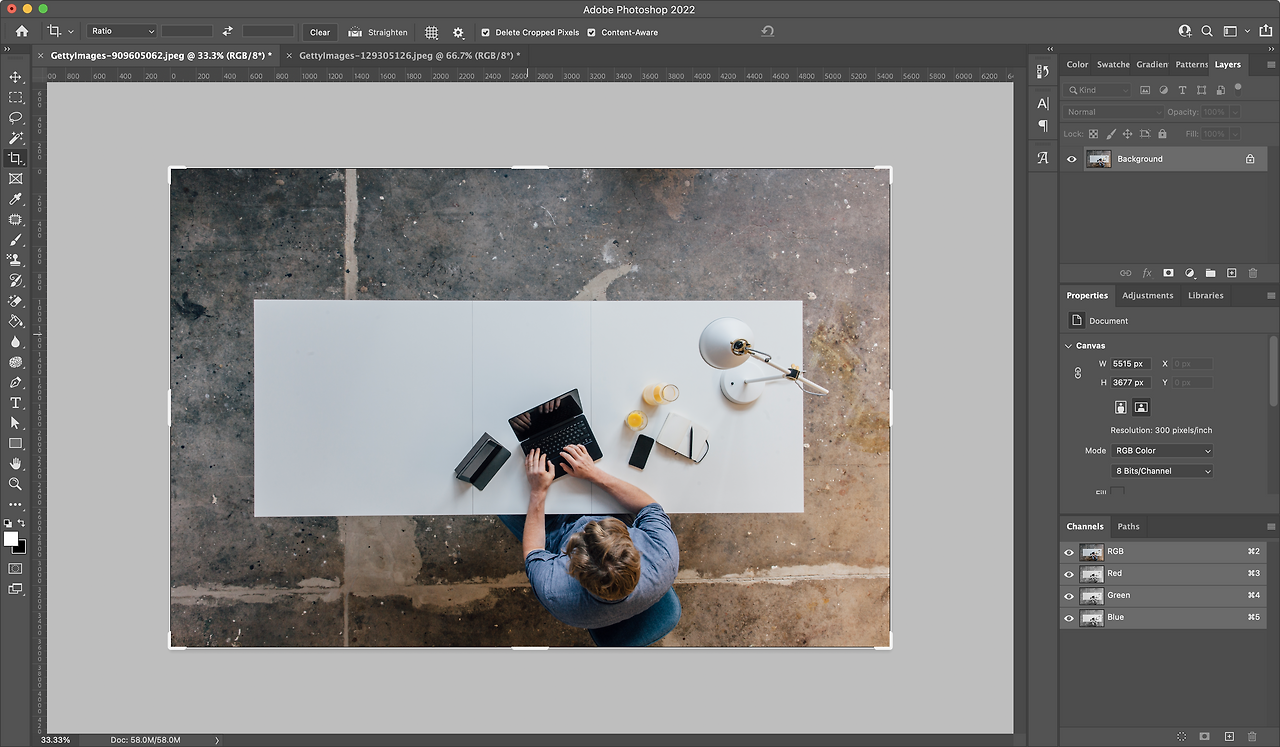Select the Clone Stamp tool
Viewport: 1280px width, 747px height.
tap(15, 260)
